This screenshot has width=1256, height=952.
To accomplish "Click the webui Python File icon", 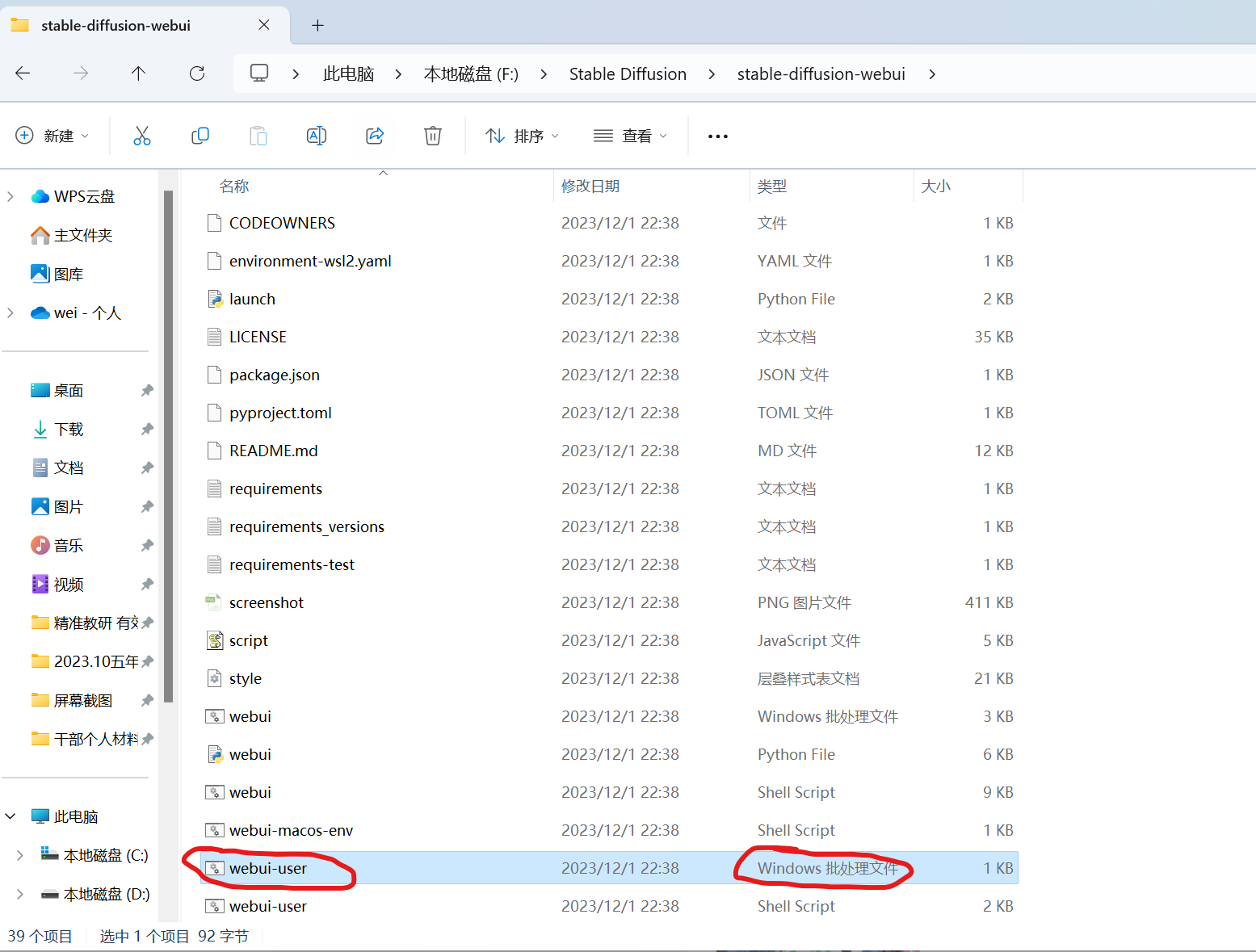I will pos(215,754).
